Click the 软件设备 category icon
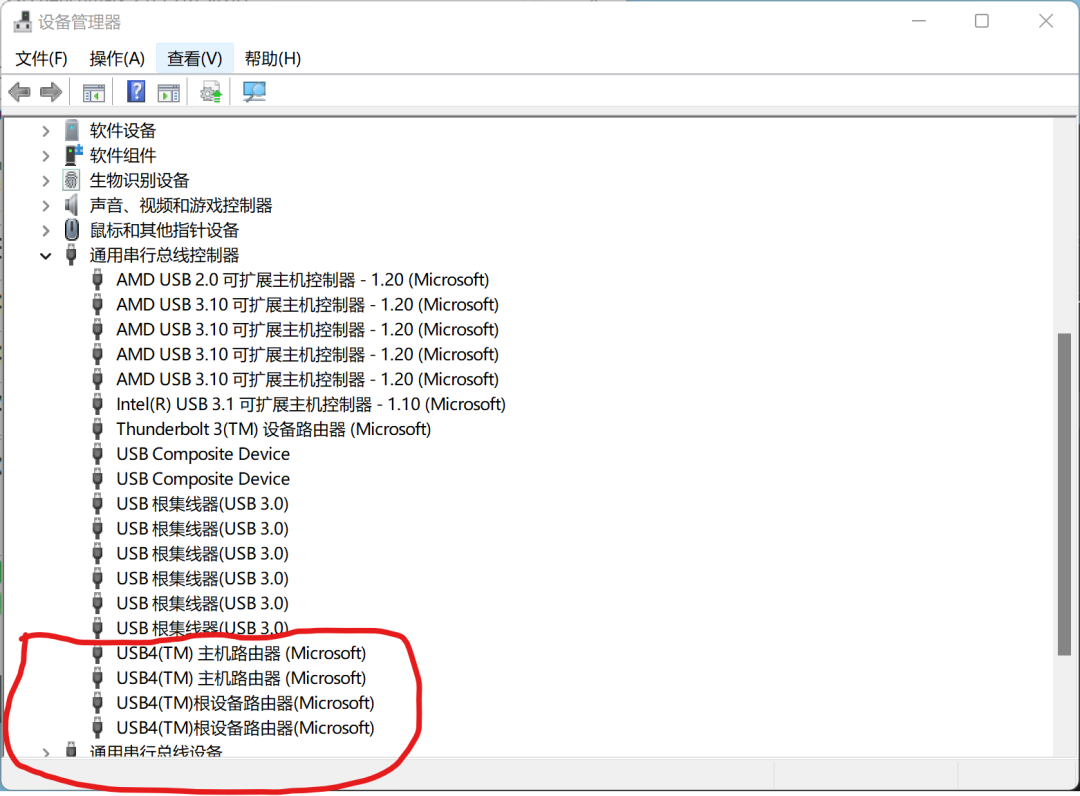1080x796 pixels. pos(72,130)
